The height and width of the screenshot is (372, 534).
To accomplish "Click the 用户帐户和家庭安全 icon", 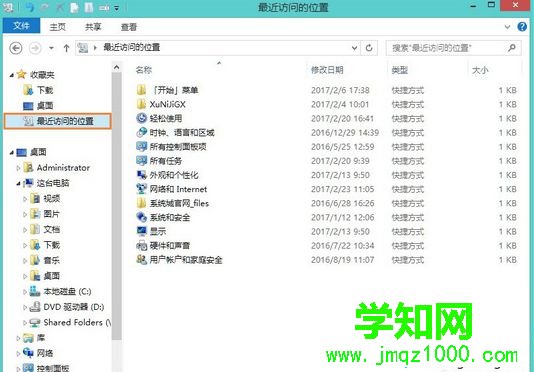I will [141, 260].
